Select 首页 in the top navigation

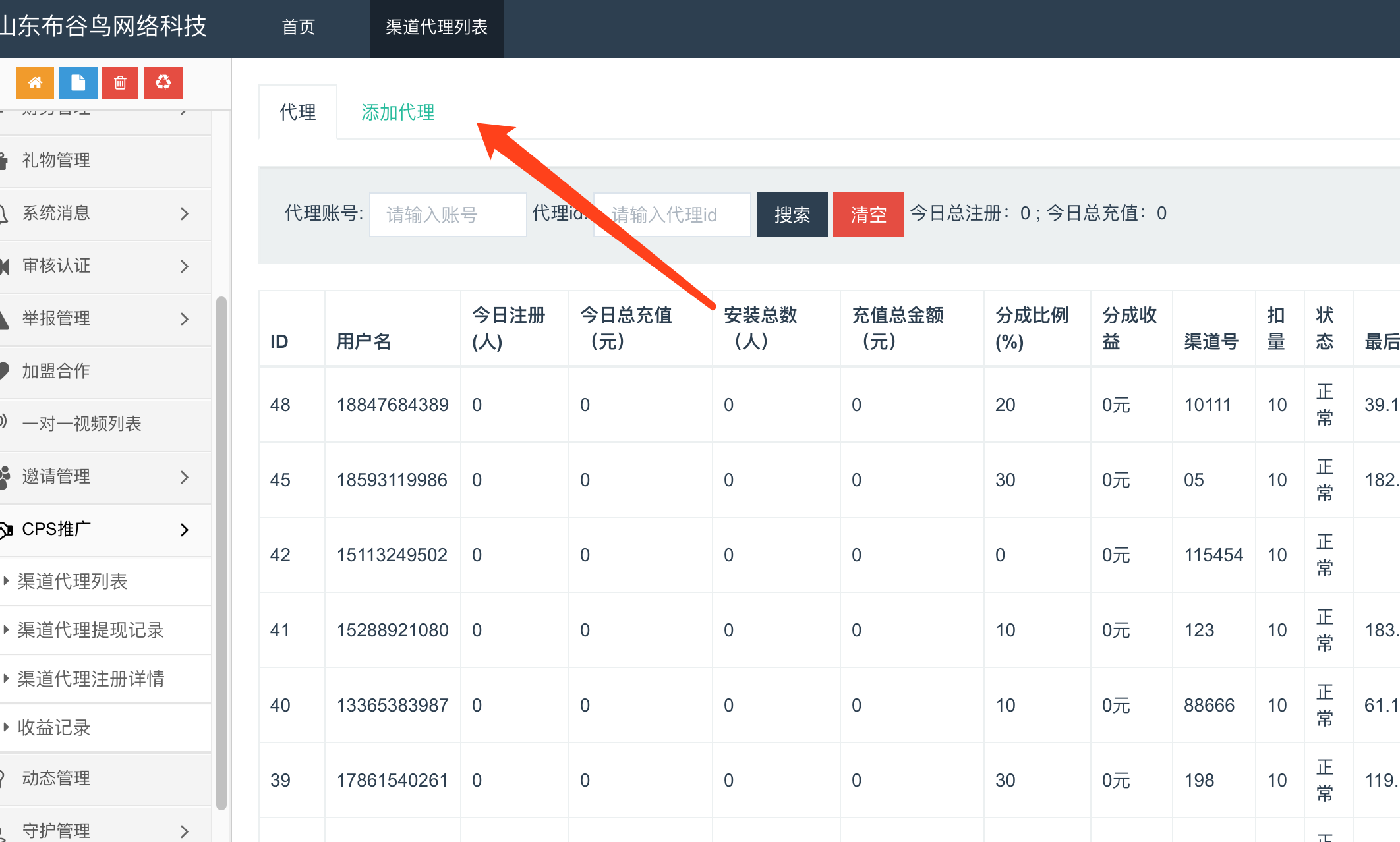coord(299,27)
